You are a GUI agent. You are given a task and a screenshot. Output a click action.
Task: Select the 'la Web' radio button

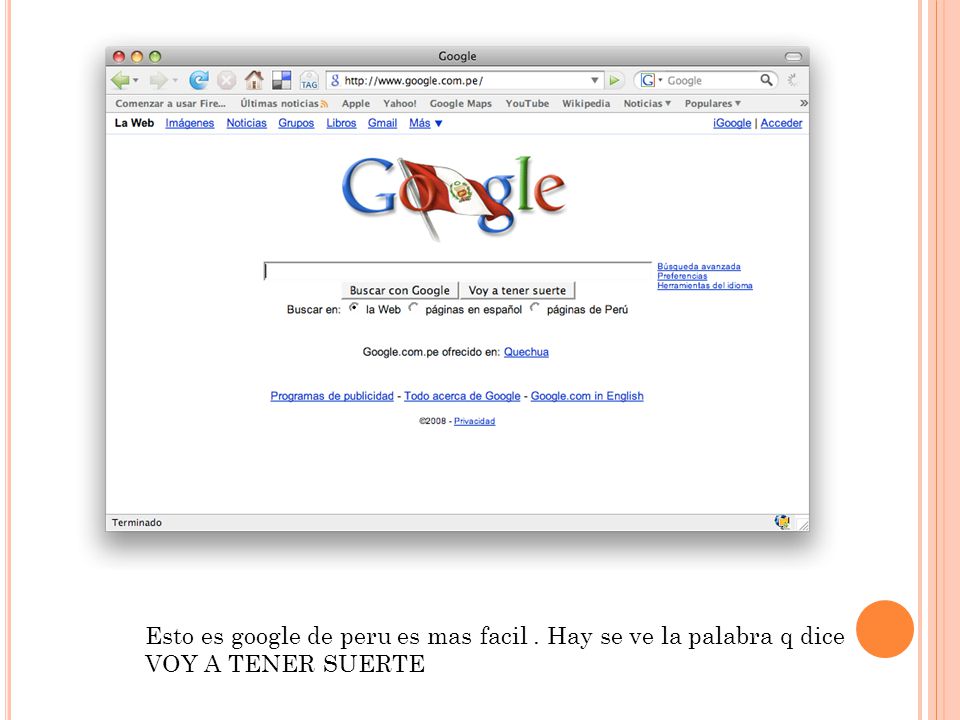354,308
